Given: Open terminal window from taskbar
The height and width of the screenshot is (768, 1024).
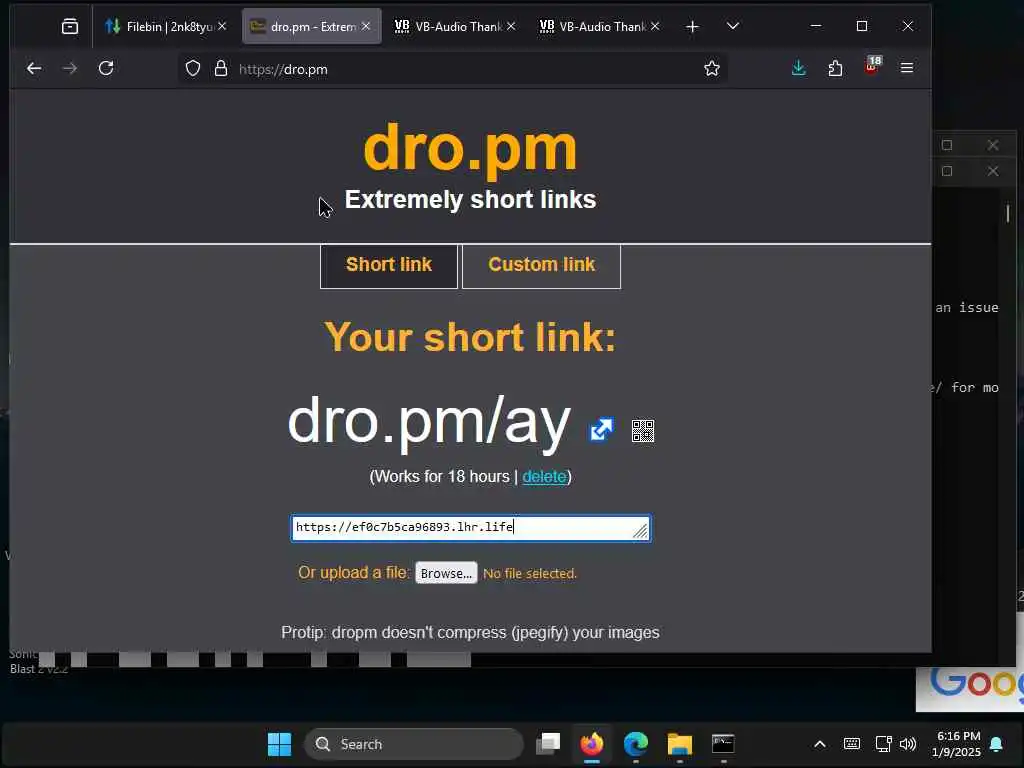Looking at the screenshot, I should click(723, 744).
